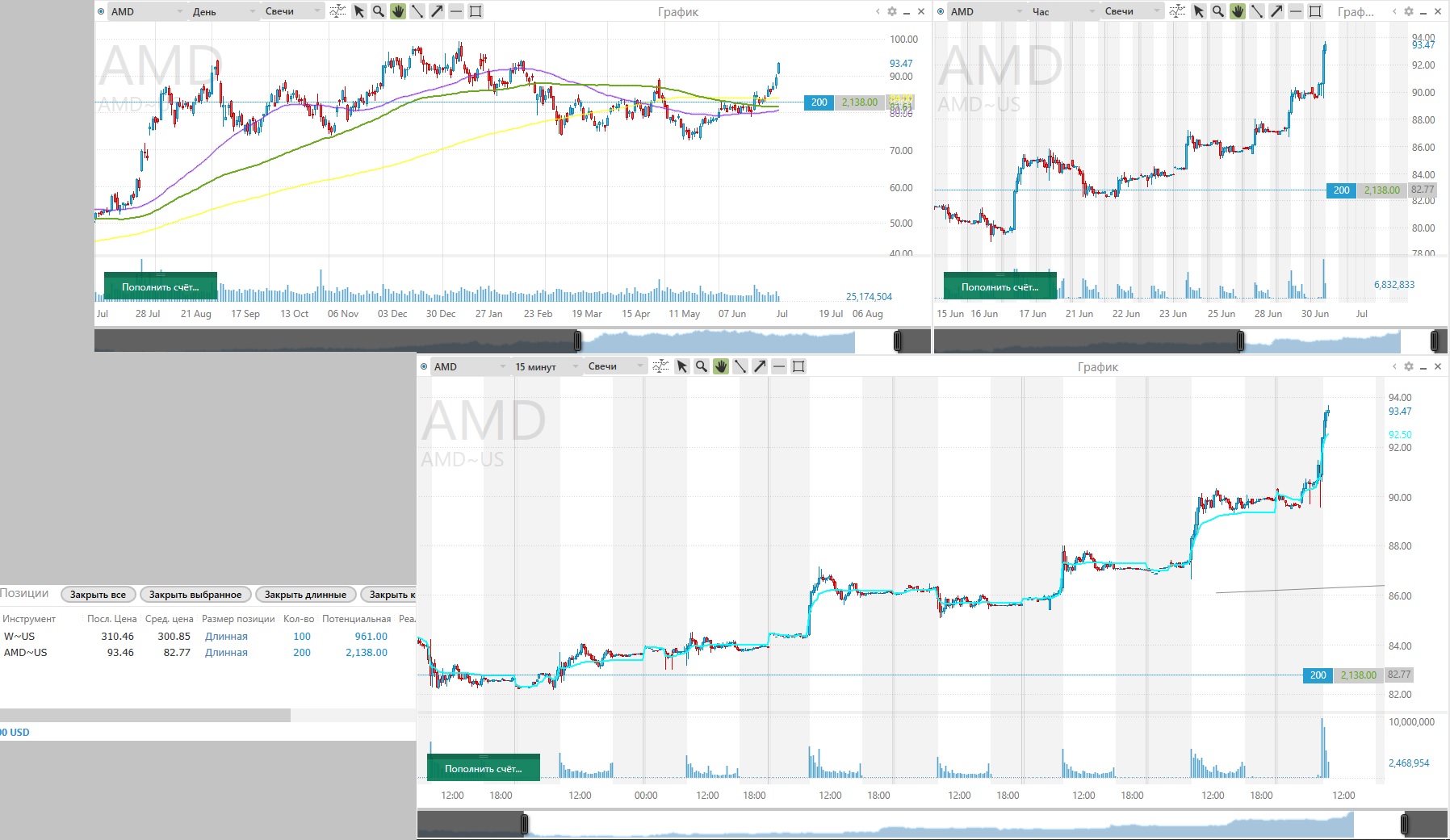Open AMD symbol dropdown in 15-minute chart

pyautogui.click(x=470, y=366)
